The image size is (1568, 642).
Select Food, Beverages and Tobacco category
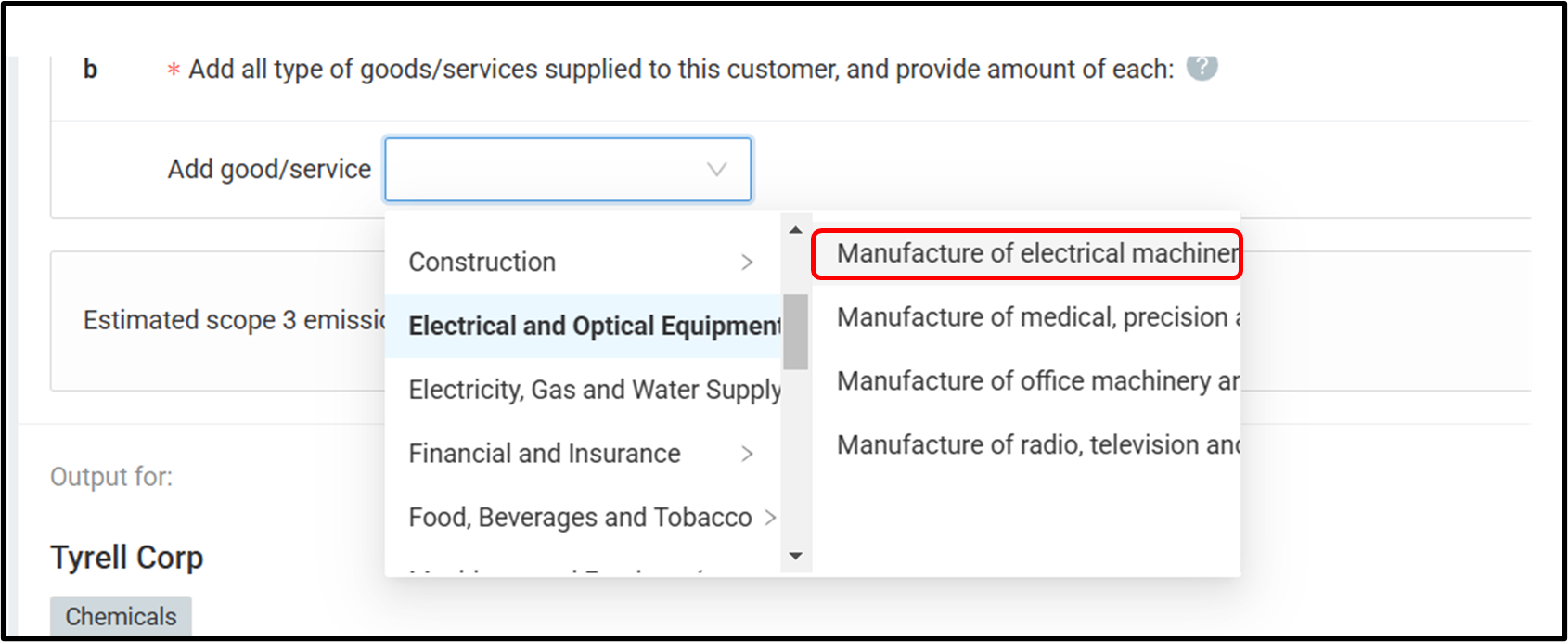584,518
